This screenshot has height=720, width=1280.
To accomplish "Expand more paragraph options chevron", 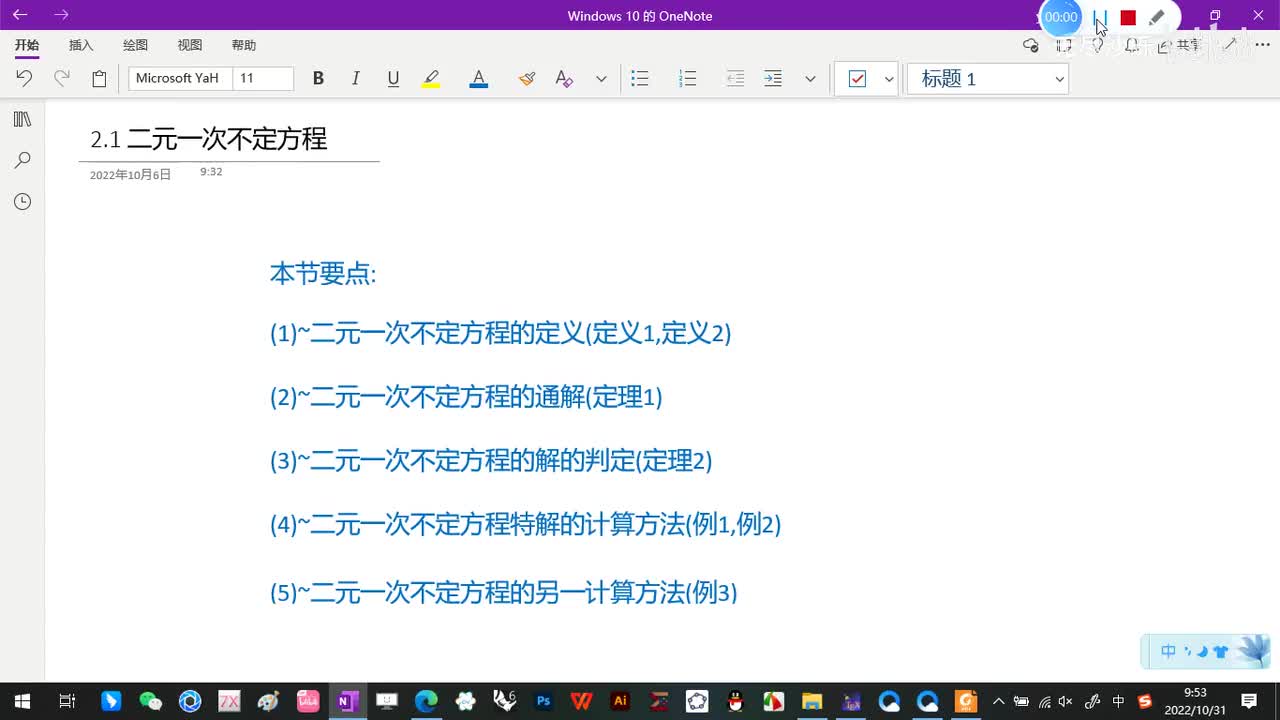I will (810, 79).
